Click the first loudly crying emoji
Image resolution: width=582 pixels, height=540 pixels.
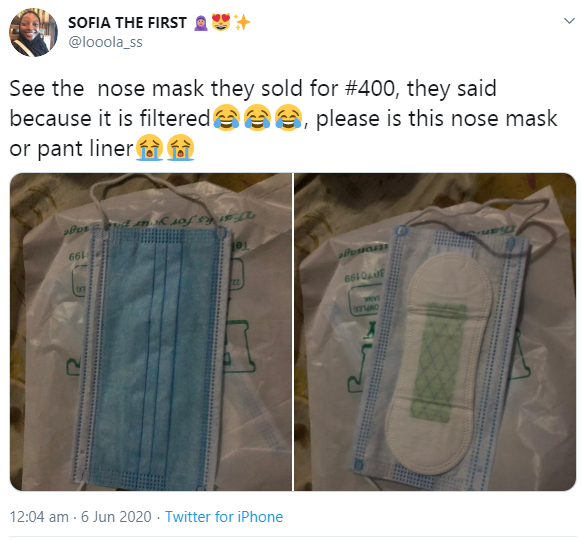click(149, 148)
